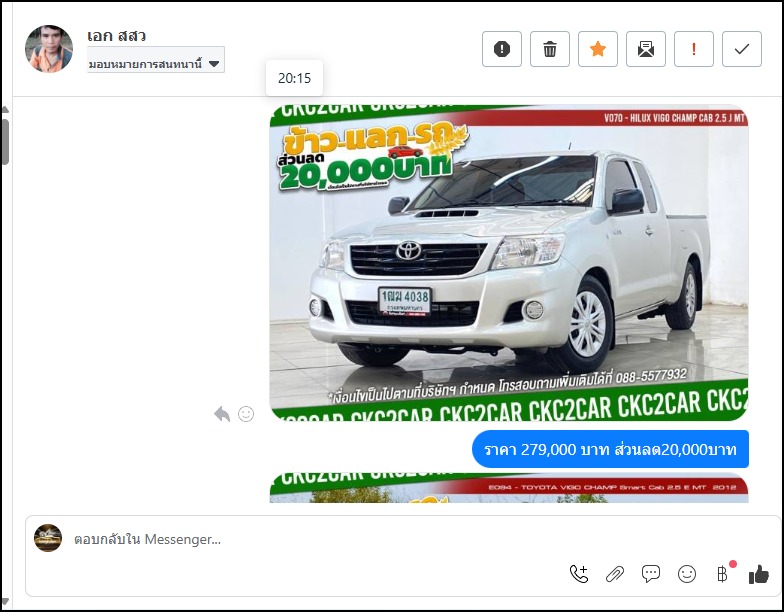Open saved replies speech bubble icon
This screenshot has height=612, width=784.
(650, 574)
